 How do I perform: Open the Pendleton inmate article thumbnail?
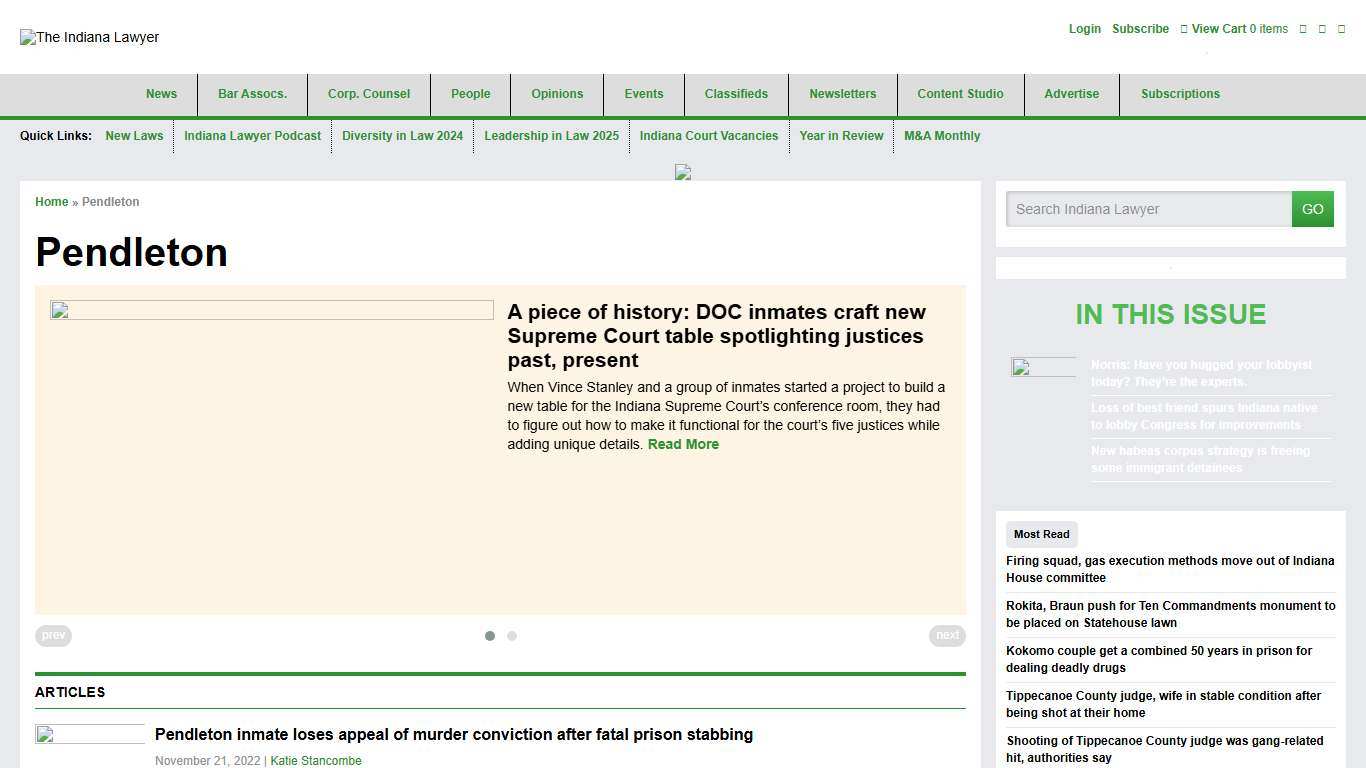pyautogui.click(x=90, y=735)
